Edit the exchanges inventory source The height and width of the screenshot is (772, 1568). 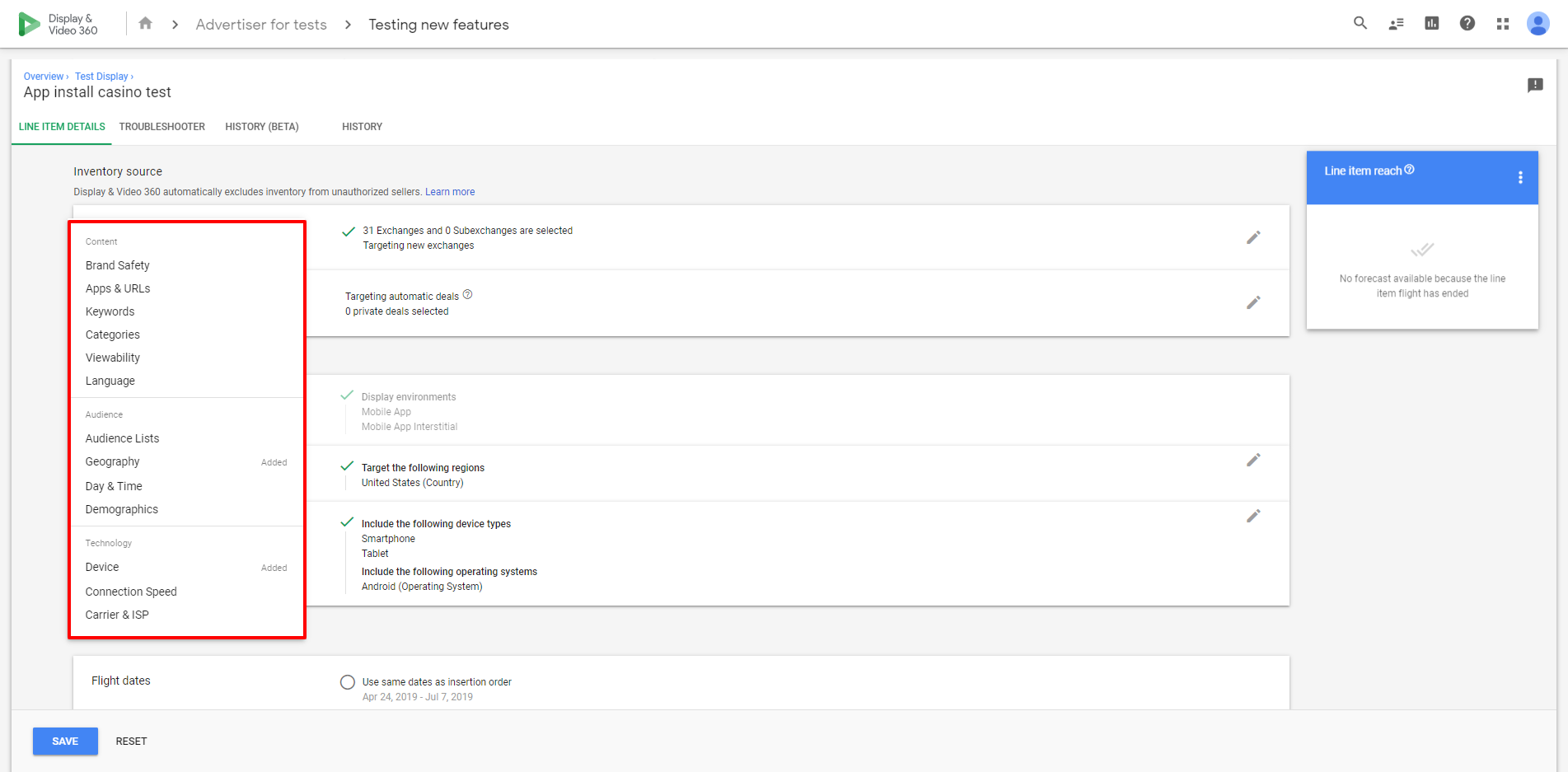(1252, 237)
